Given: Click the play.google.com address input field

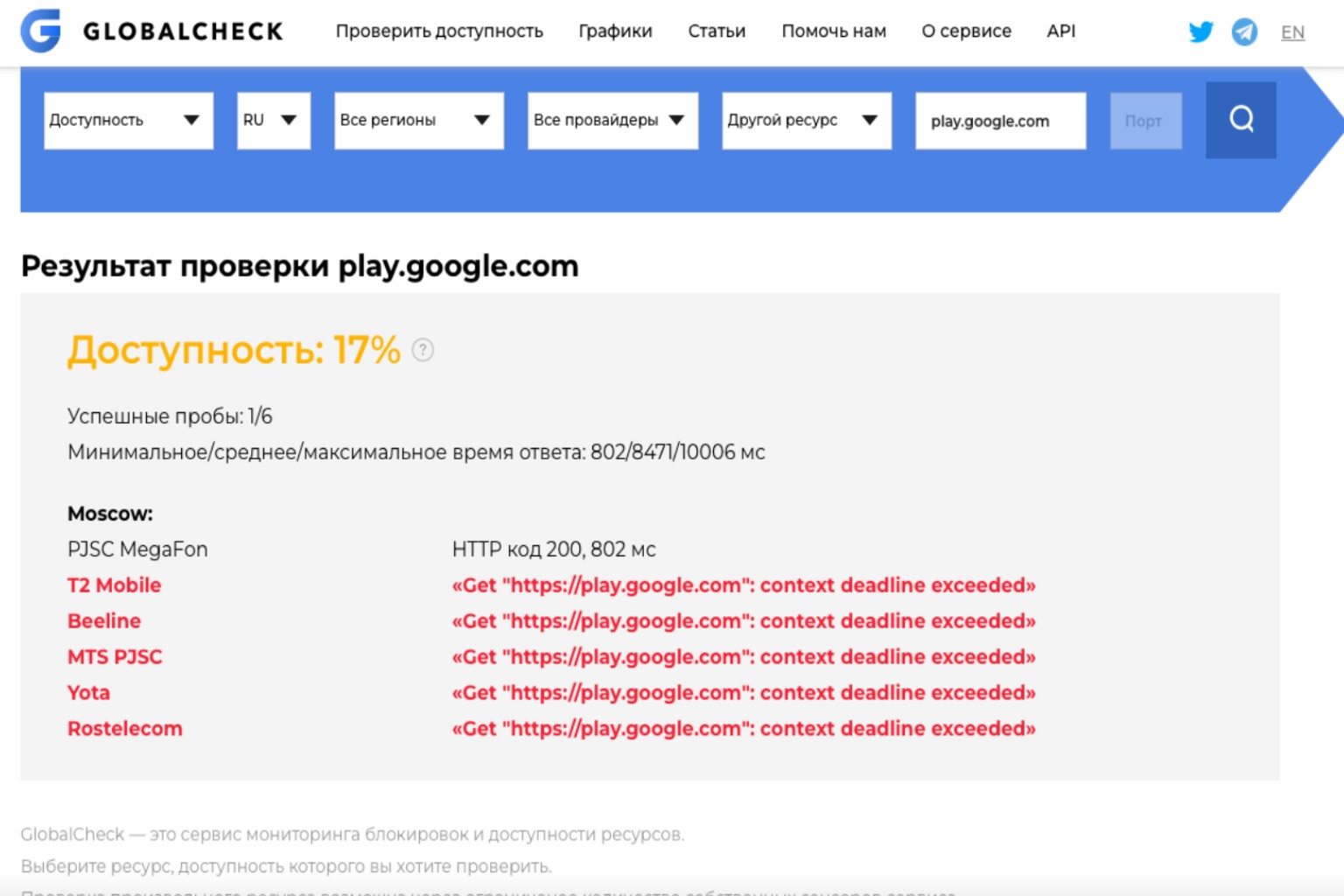Looking at the screenshot, I should tap(1001, 121).
